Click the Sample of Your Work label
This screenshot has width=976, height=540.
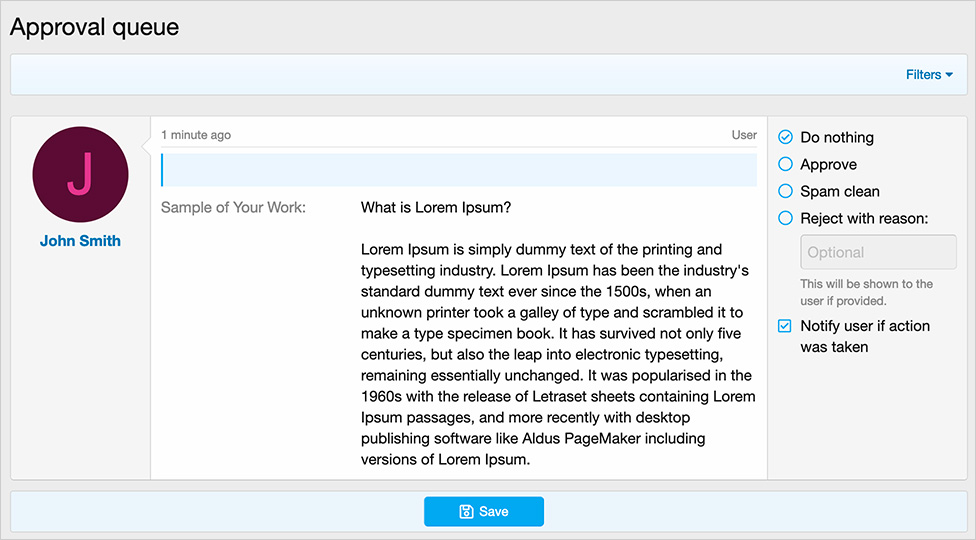coord(233,208)
